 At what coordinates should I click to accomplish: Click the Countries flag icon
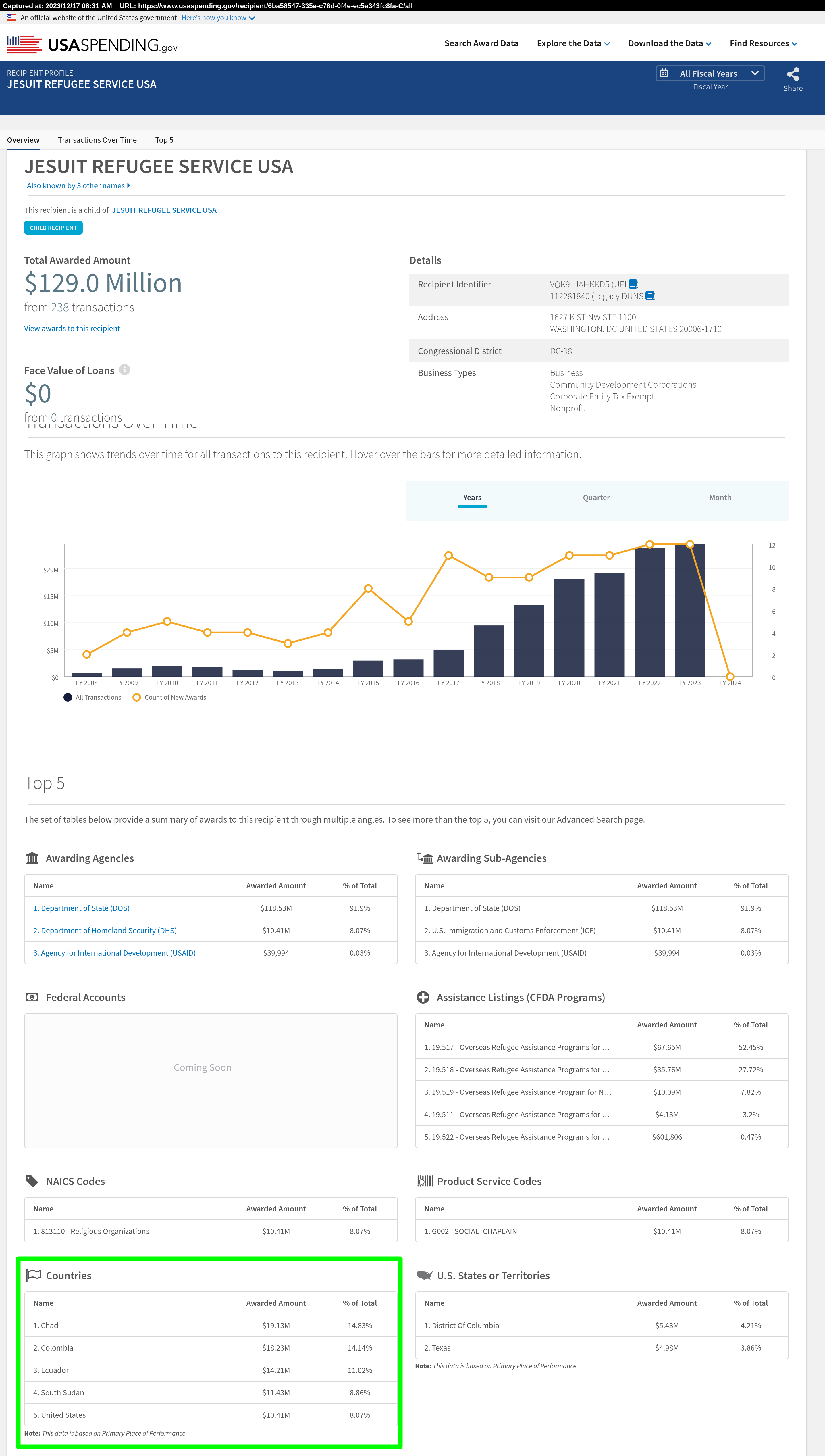[x=33, y=1275]
